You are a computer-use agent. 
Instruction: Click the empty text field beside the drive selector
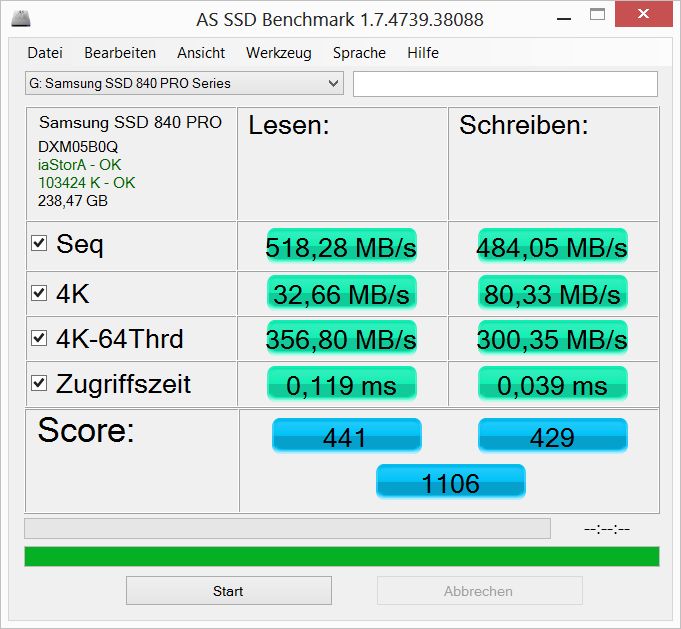tap(505, 84)
